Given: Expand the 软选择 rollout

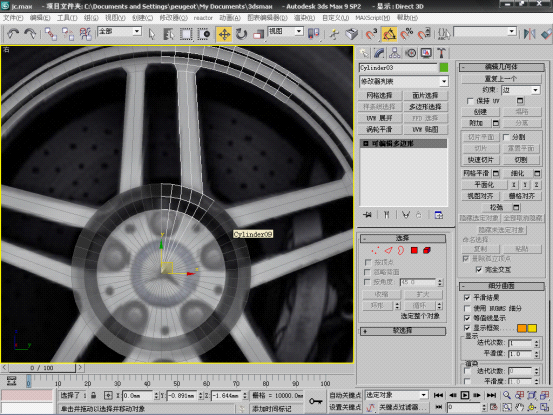Looking at the screenshot, I should click(x=402, y=331).
